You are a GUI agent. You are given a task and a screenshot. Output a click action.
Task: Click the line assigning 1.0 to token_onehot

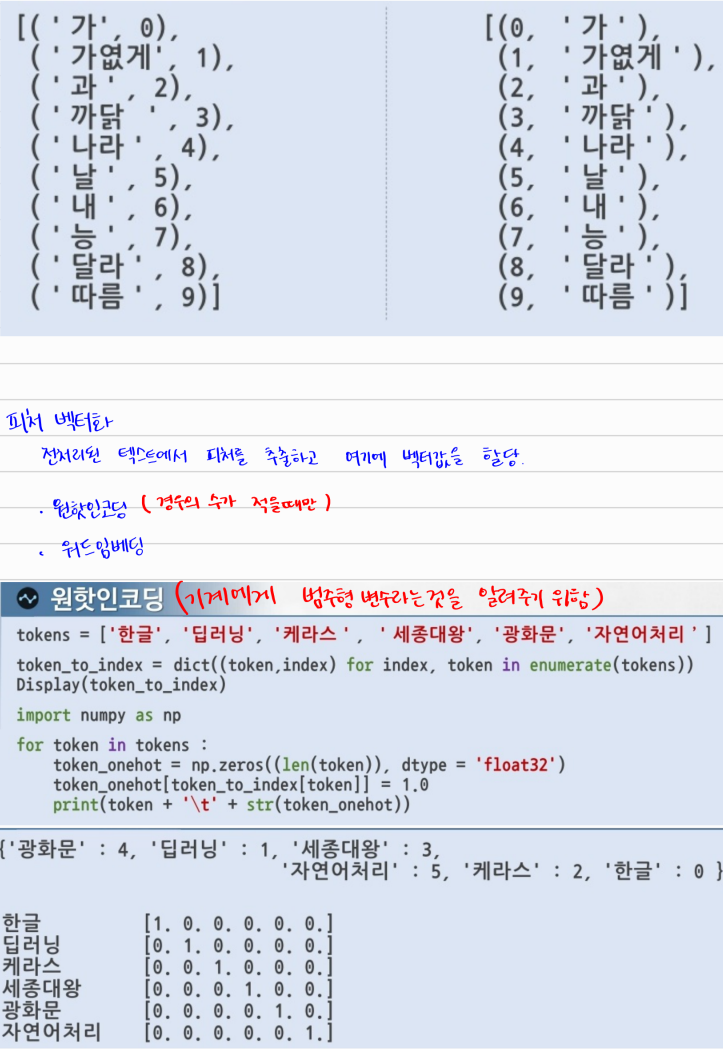point(241,784)
